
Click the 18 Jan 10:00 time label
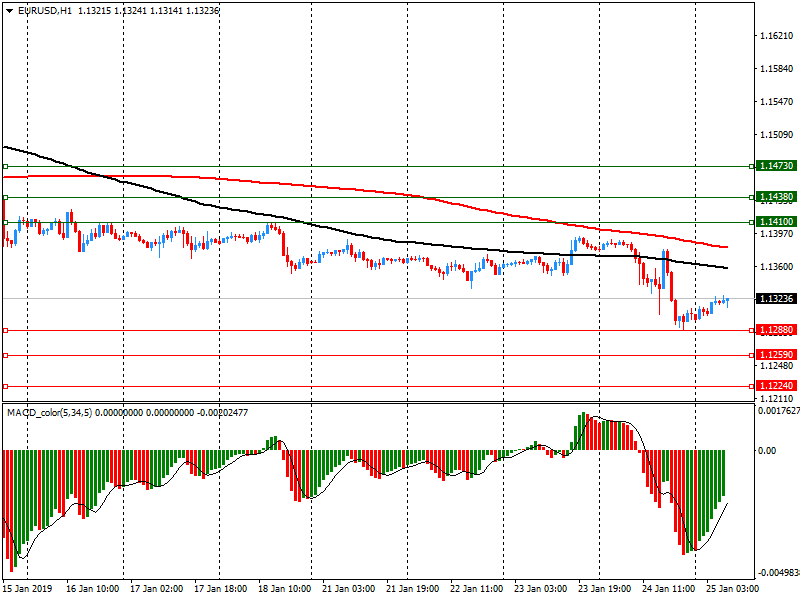click(x=285, y=588)
